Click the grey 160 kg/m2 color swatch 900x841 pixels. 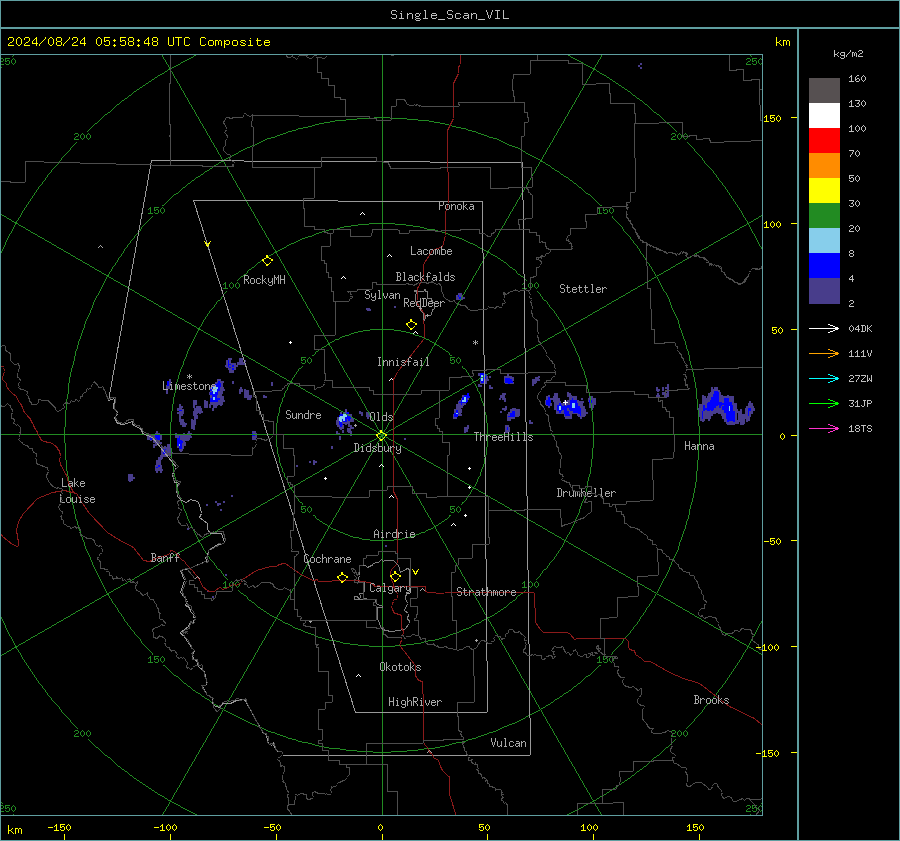point(824,91)
